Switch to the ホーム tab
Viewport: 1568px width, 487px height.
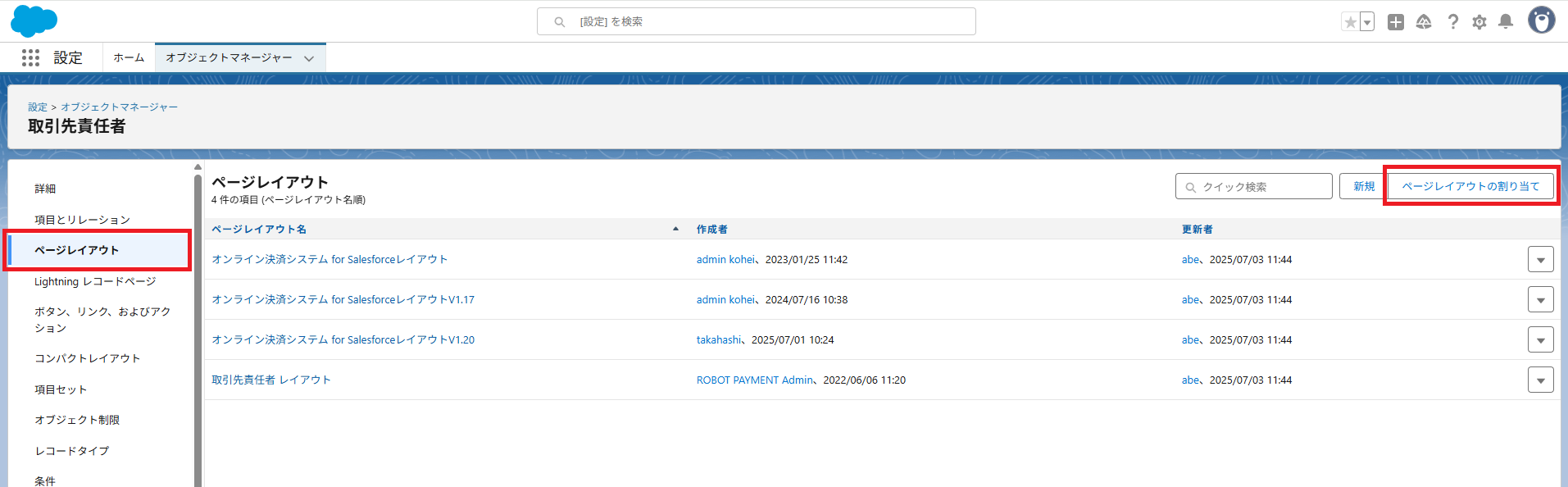point(129,57)
